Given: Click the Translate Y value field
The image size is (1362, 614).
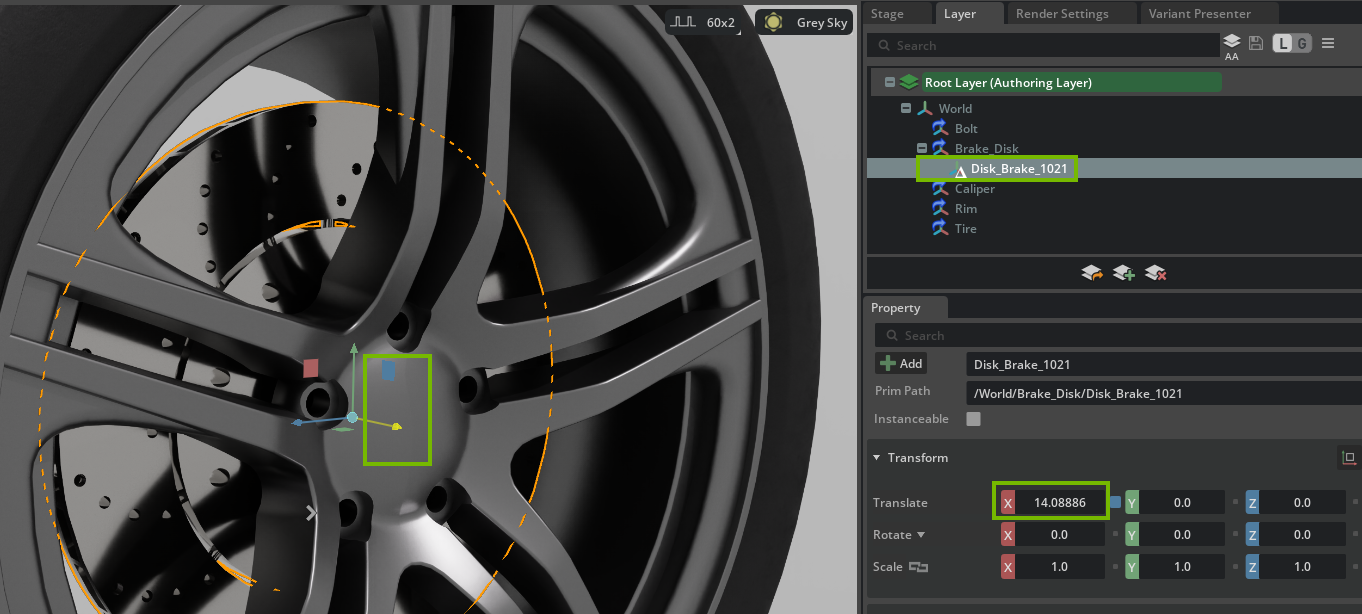Looking at the screenshot, I should [x=1182, y=503].
